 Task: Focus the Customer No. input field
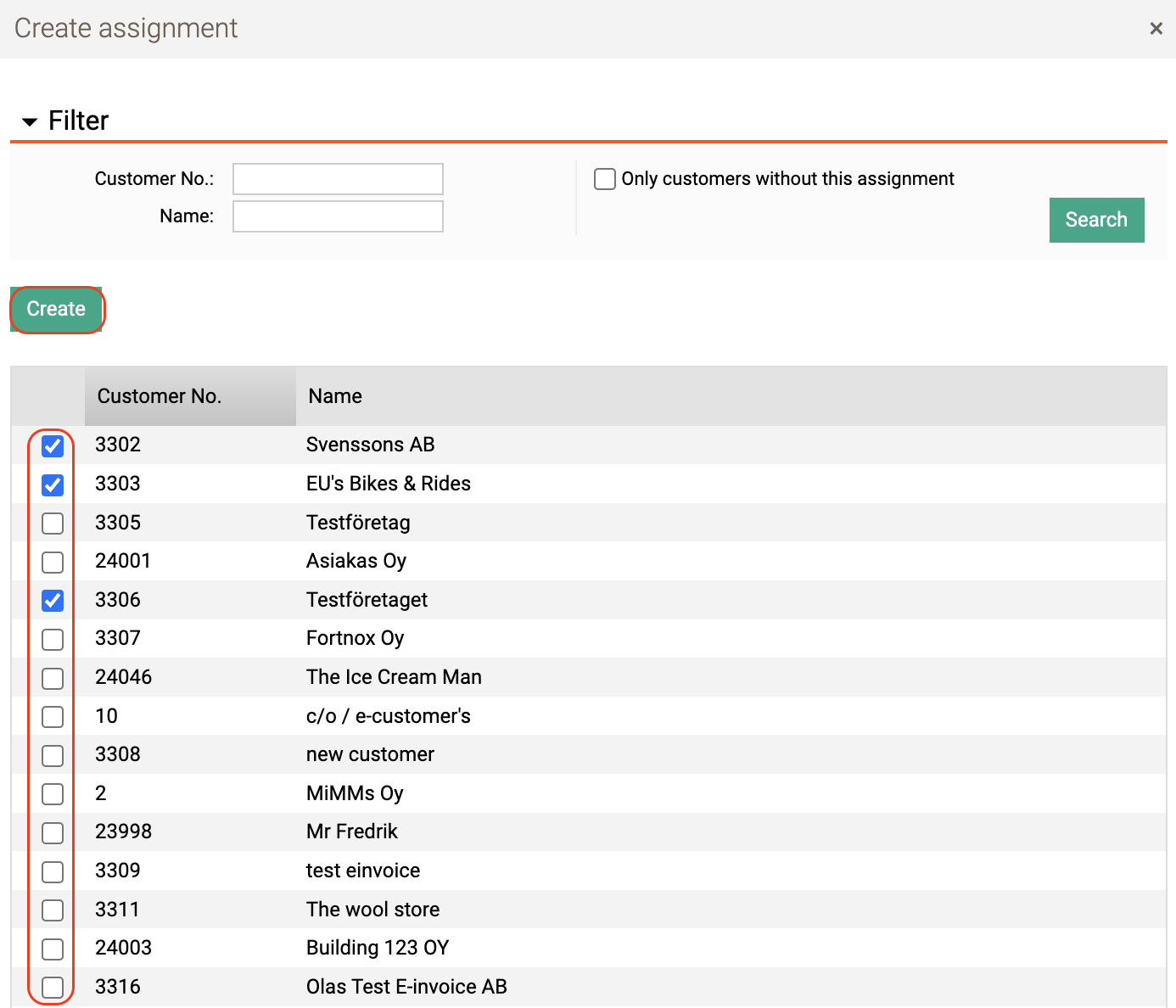click(338, 179)
